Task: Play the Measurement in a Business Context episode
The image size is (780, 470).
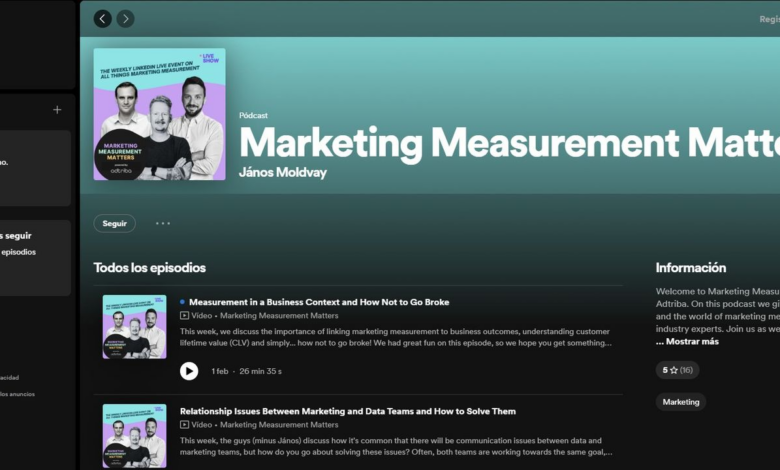Action: click(x=189, y=371)
